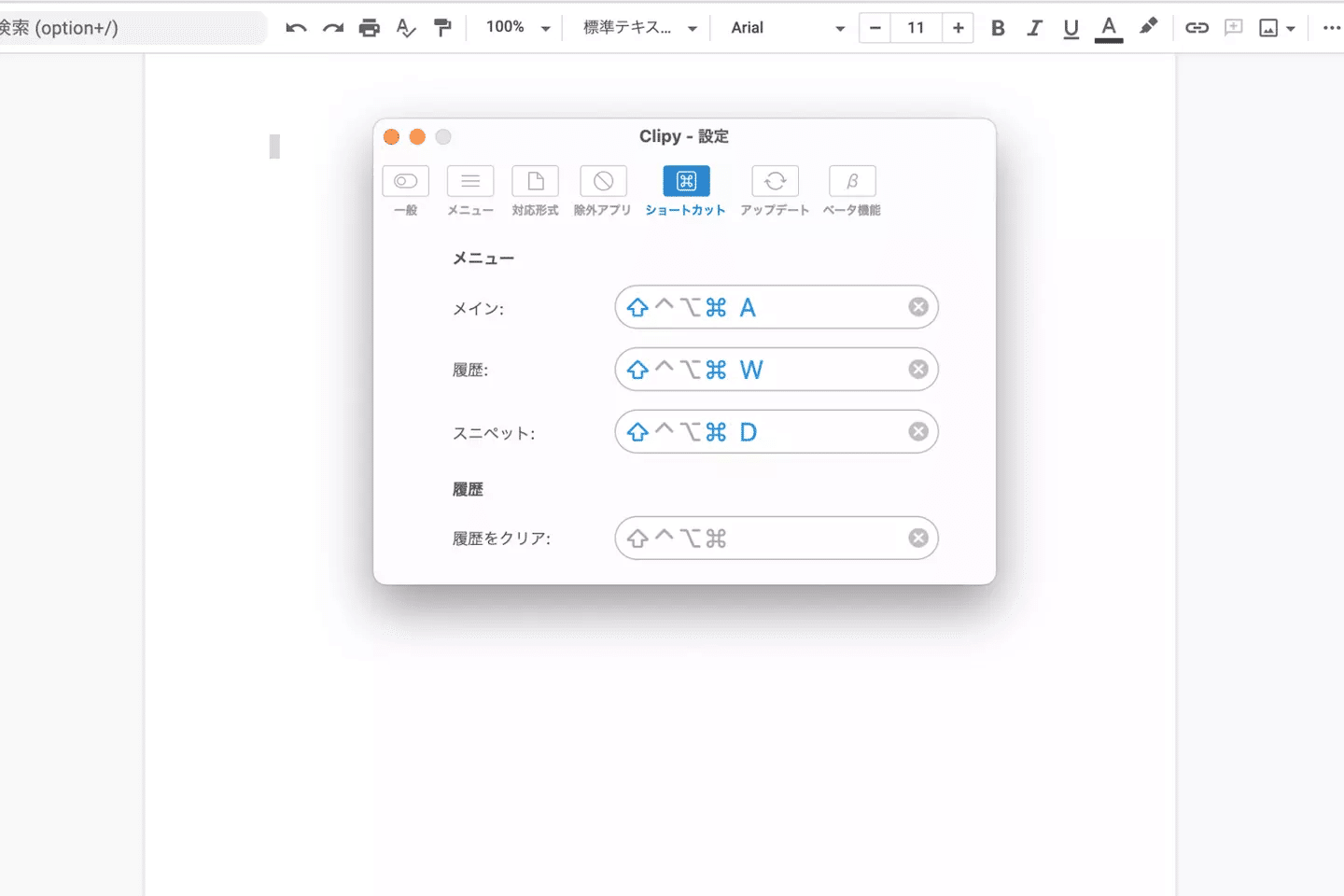Toggle italic formatting

click(1034, 28)
